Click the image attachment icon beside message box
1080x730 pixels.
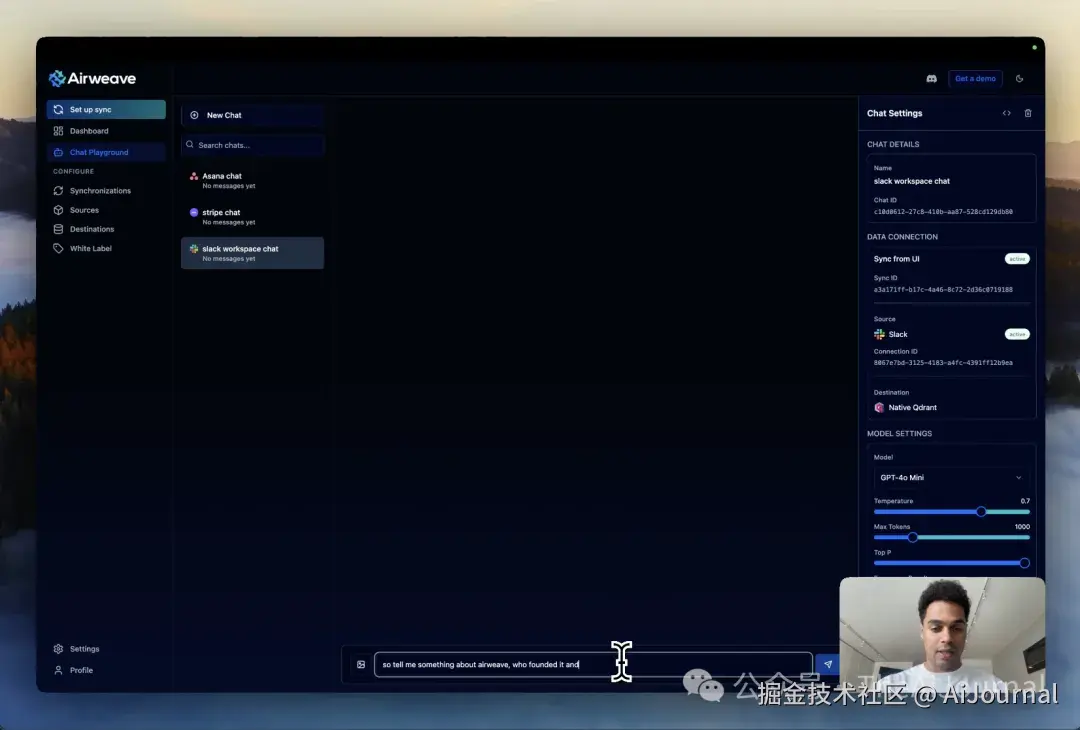tap(361, 664)
